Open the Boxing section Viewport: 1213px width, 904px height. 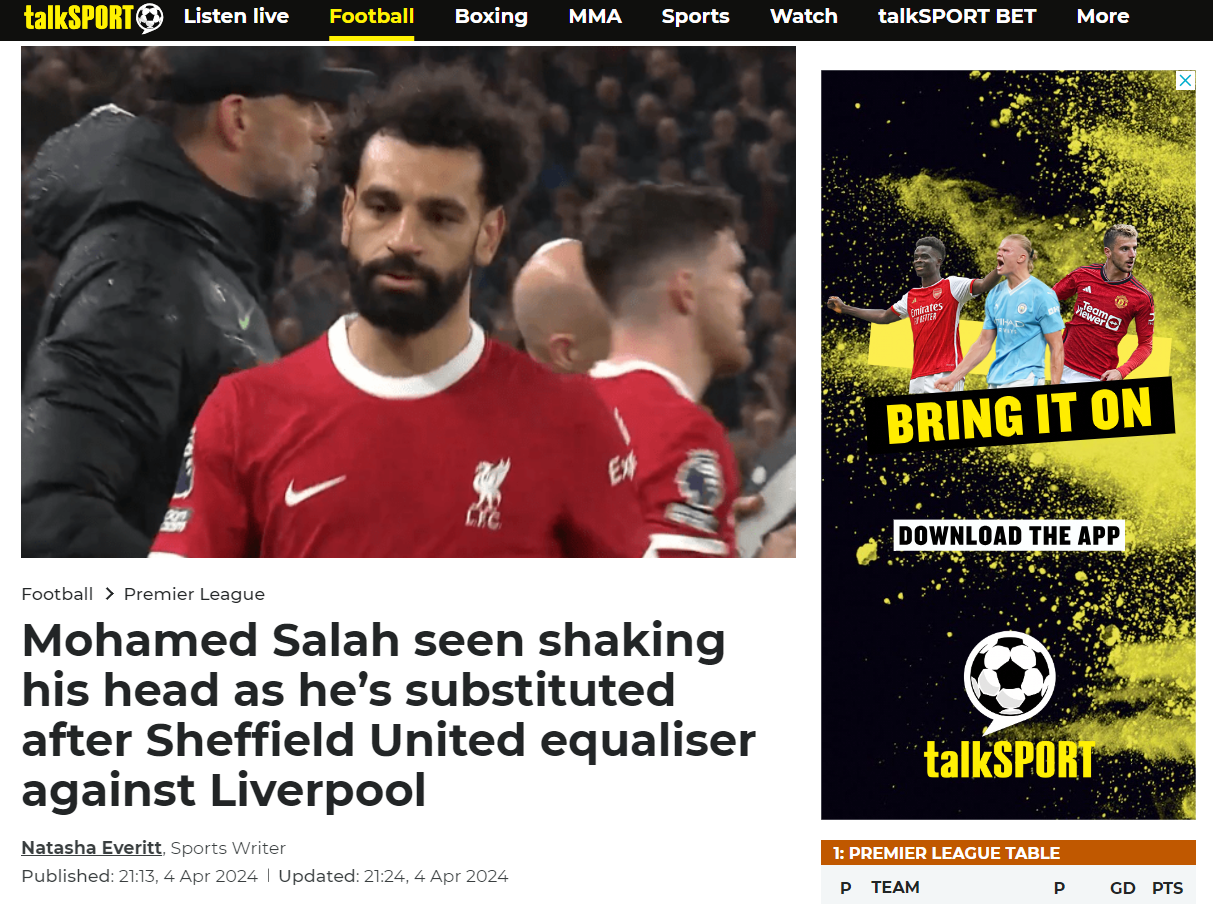coord(491,16)
